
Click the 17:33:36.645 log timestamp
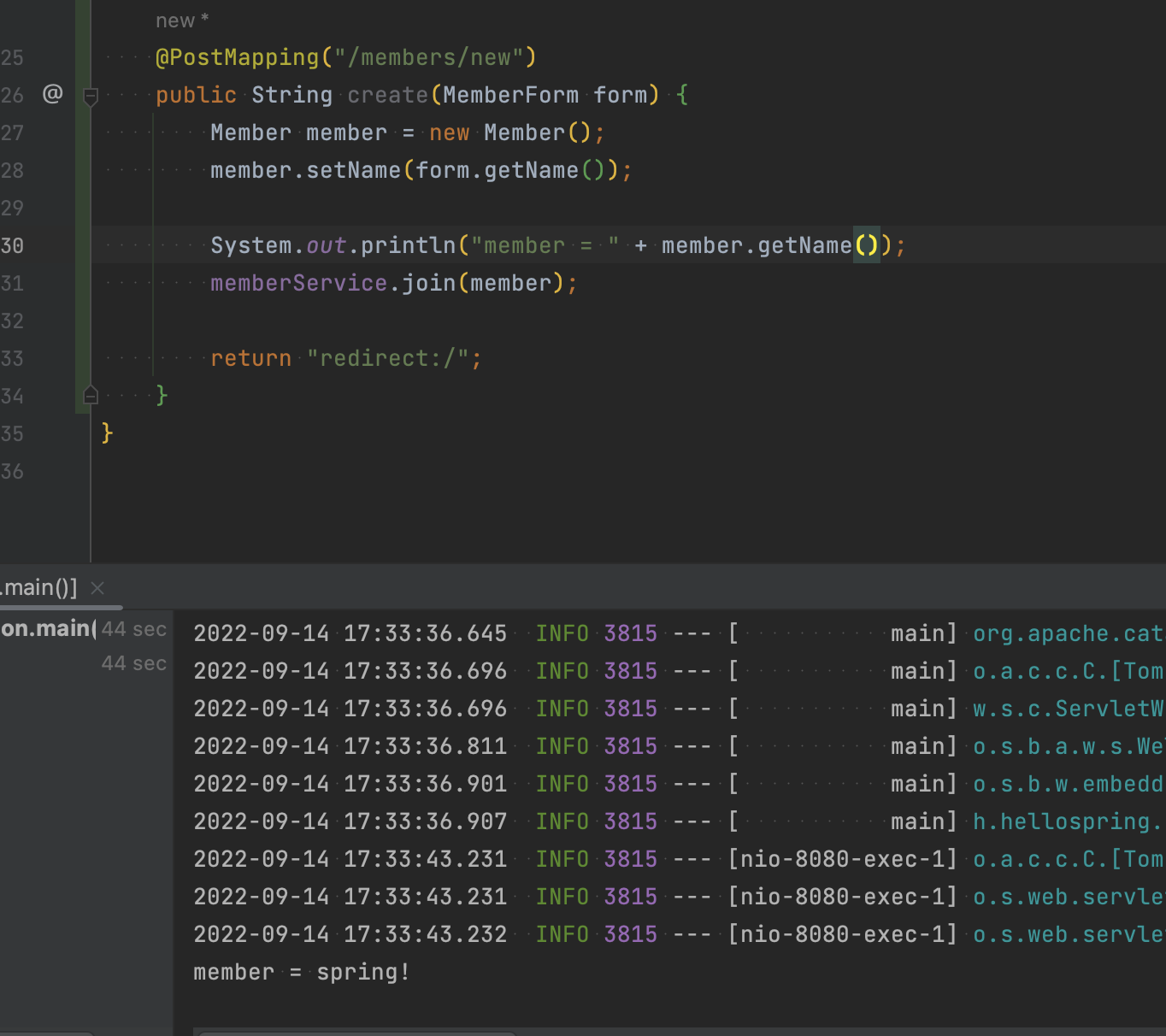pos(425,633)
